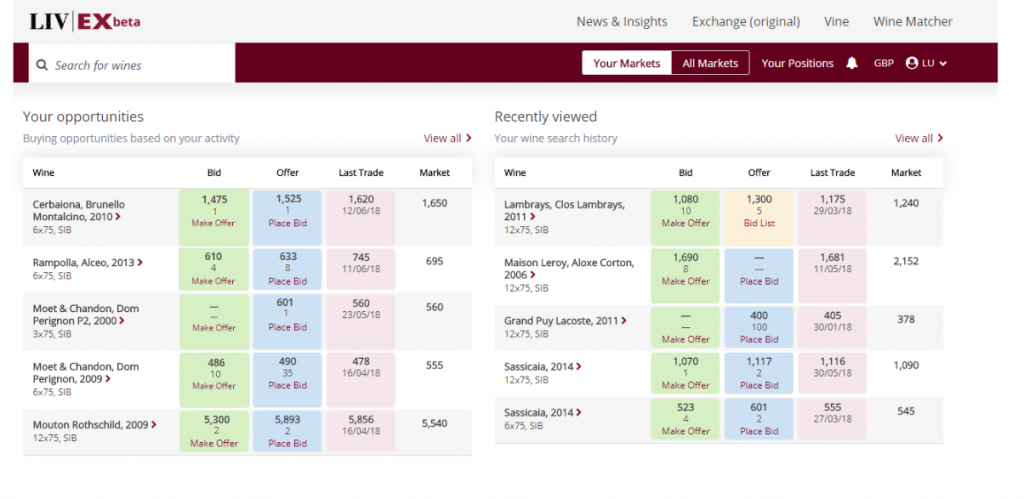Screen dimensions: 1024x499
Task: Switch to Your Markets tab
Action: (x=626, y=63)
